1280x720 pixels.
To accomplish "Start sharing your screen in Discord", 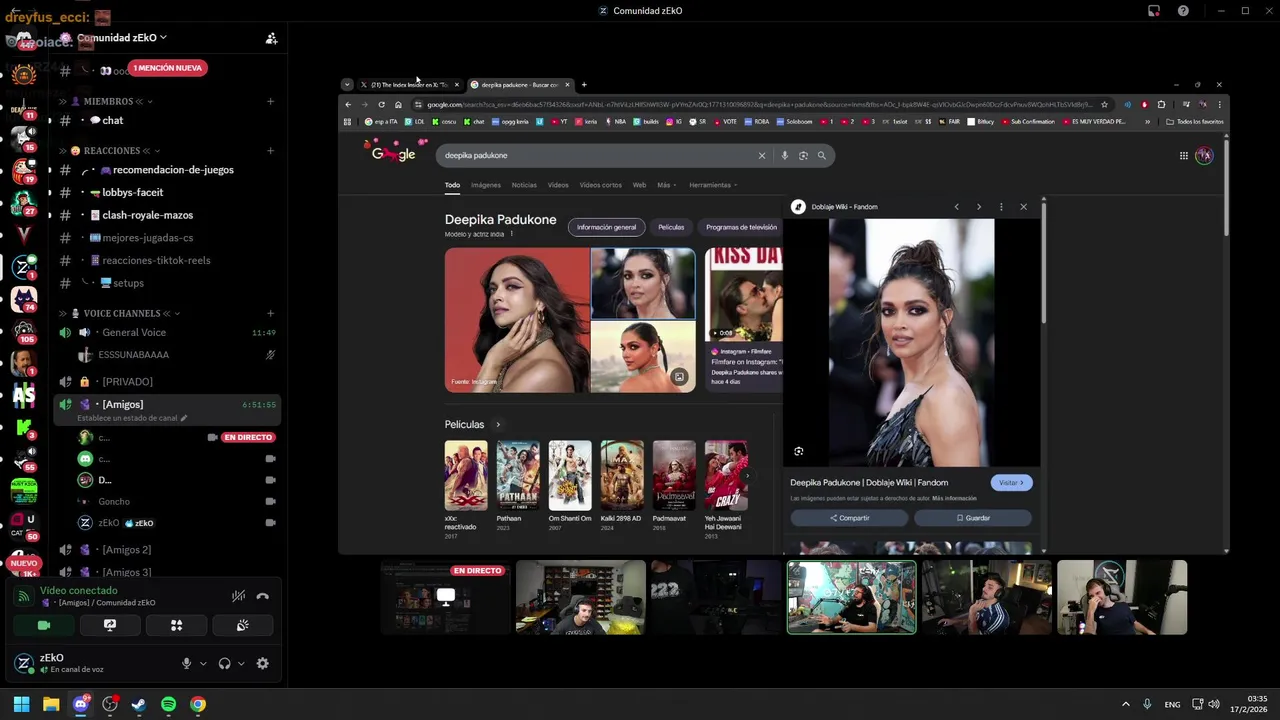I will [110, 625].
